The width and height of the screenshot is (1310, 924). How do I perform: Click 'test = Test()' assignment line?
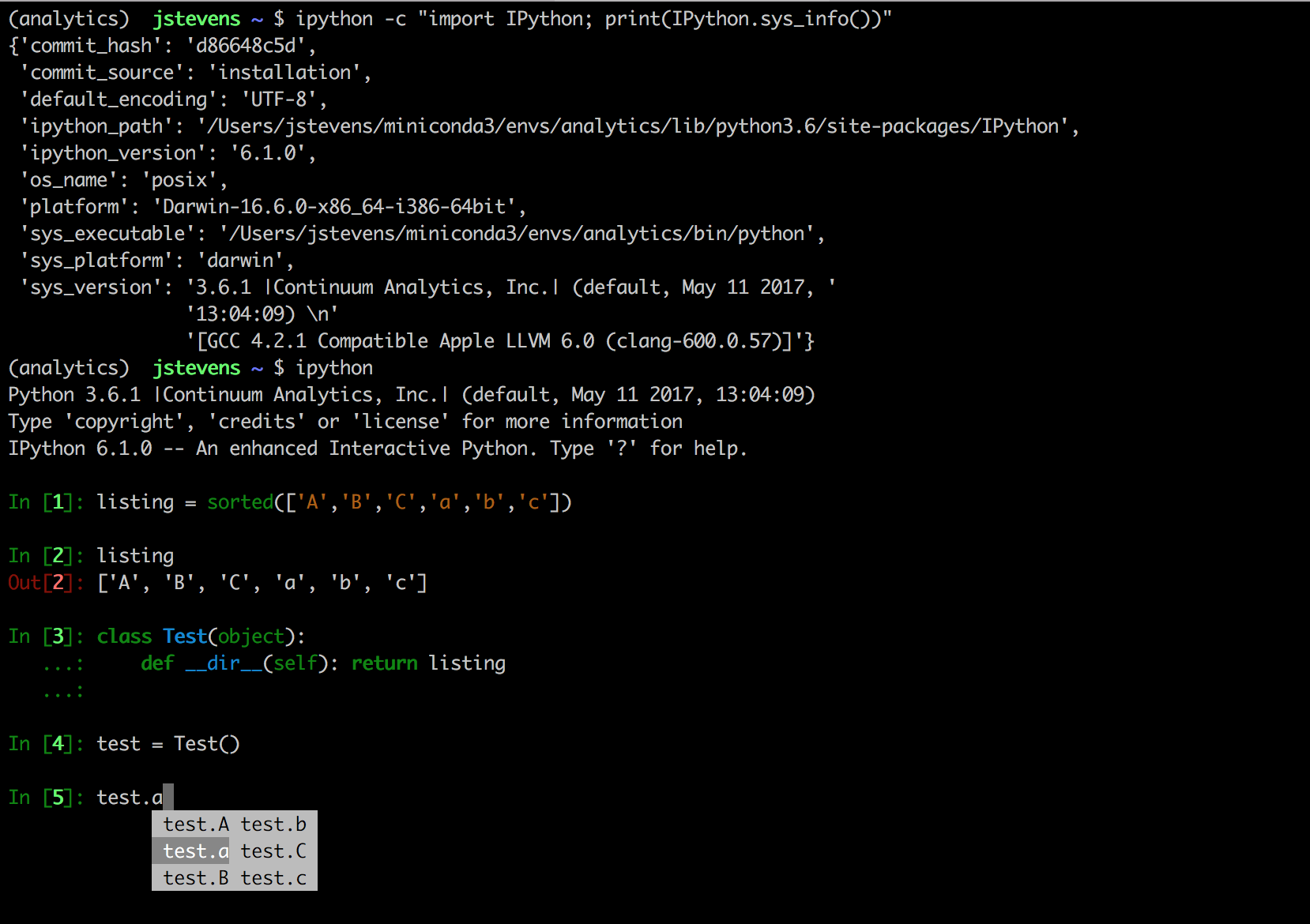pyautogui.click(x=168, y=744)
